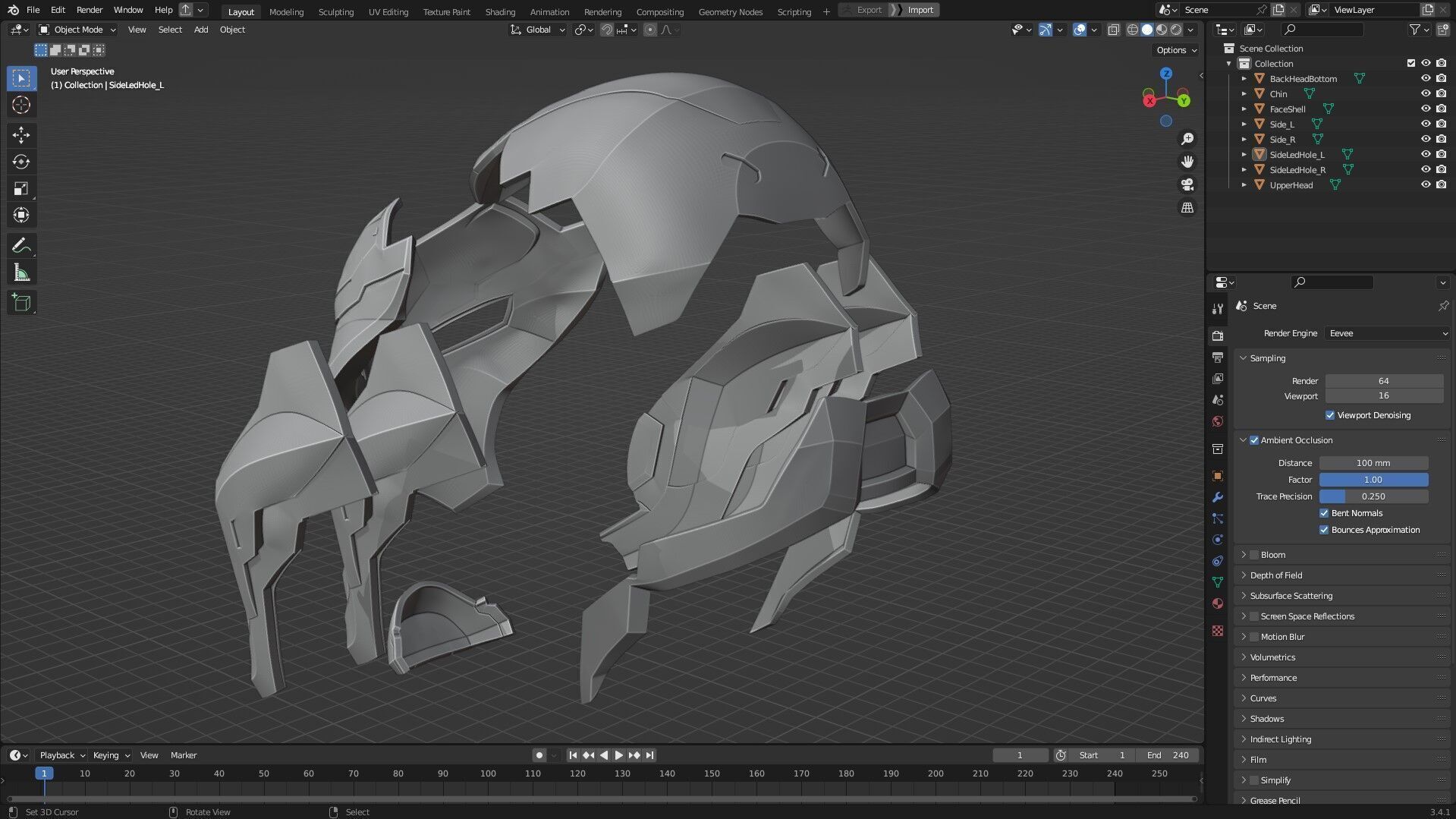Disable Ambient Occlusion checkbox
Screen dimensions: 1456x819
1254,440
